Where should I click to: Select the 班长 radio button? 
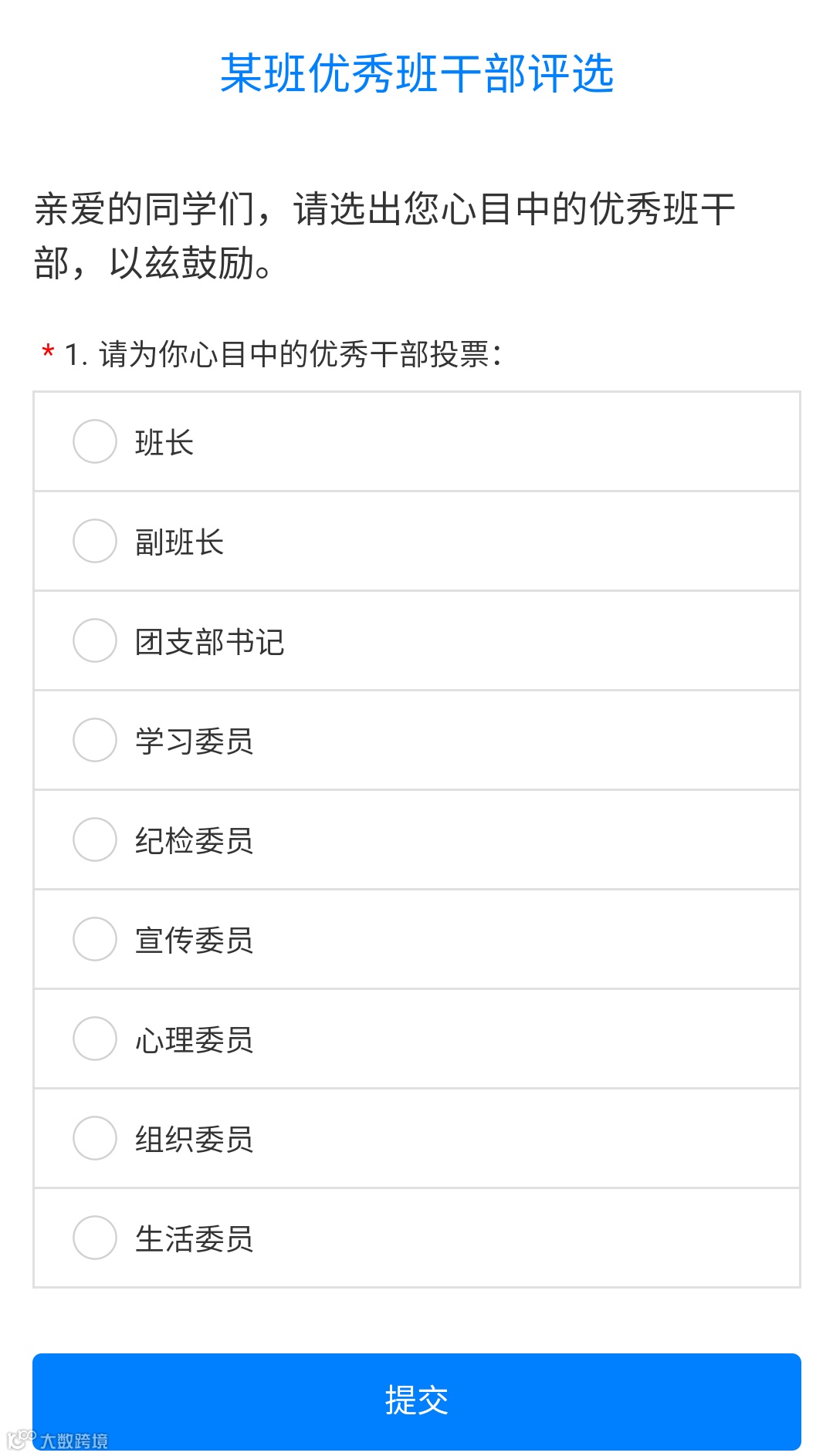tap(94, 441)
